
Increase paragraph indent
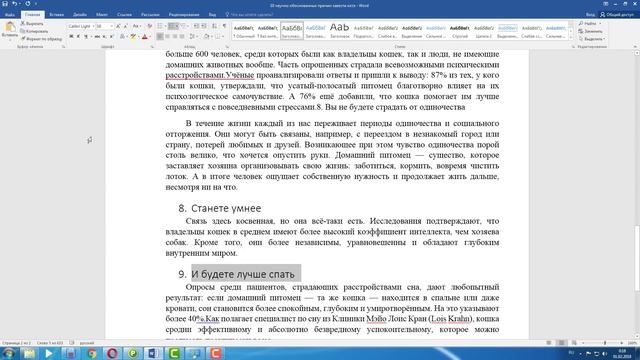pyautogui.click(x=204, y=26)
